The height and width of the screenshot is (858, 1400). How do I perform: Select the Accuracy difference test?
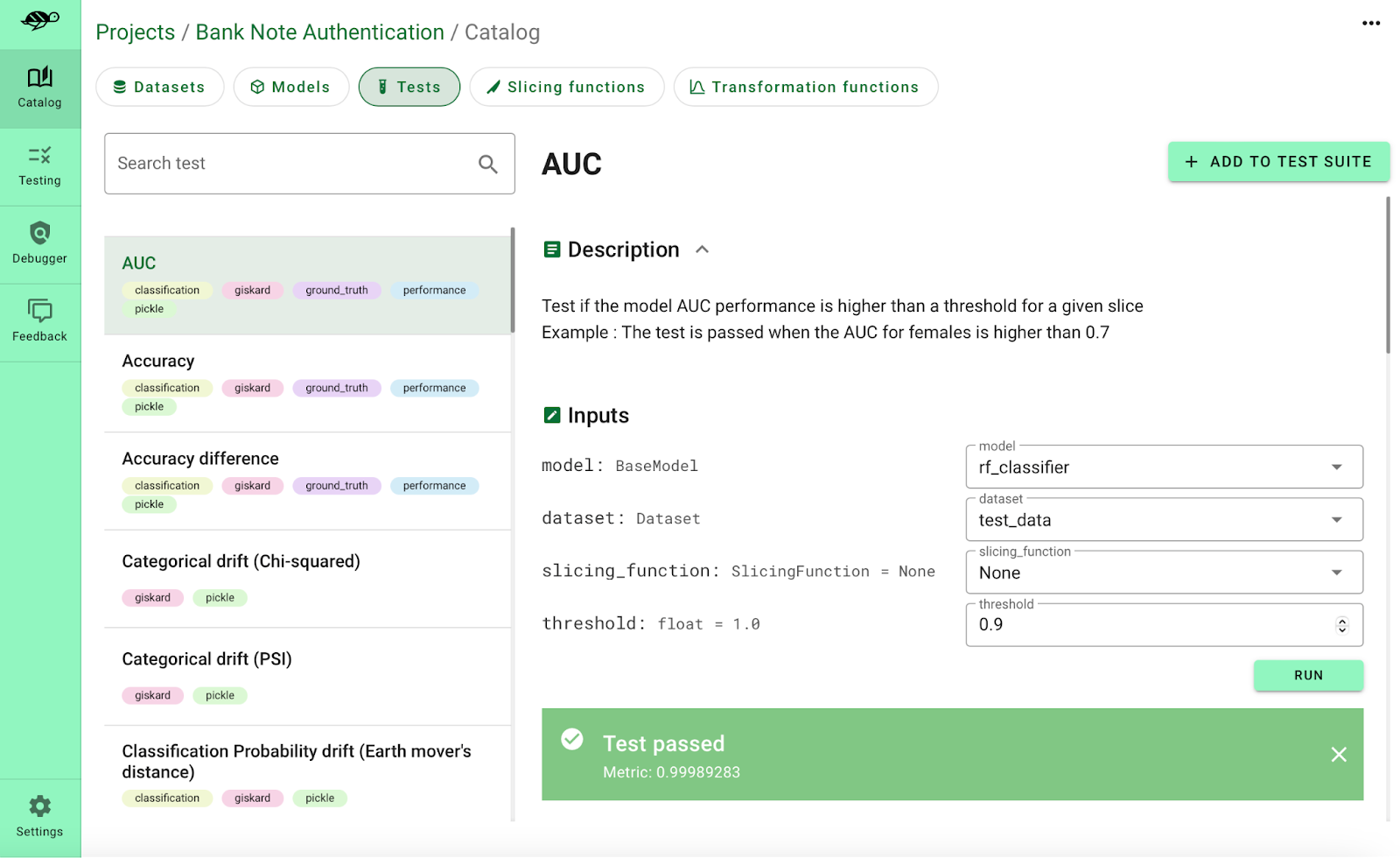click(200, 458)
